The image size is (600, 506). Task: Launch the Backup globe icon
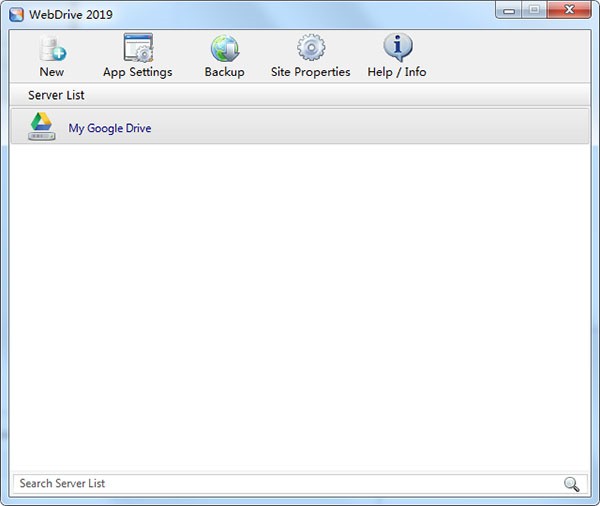225,49
